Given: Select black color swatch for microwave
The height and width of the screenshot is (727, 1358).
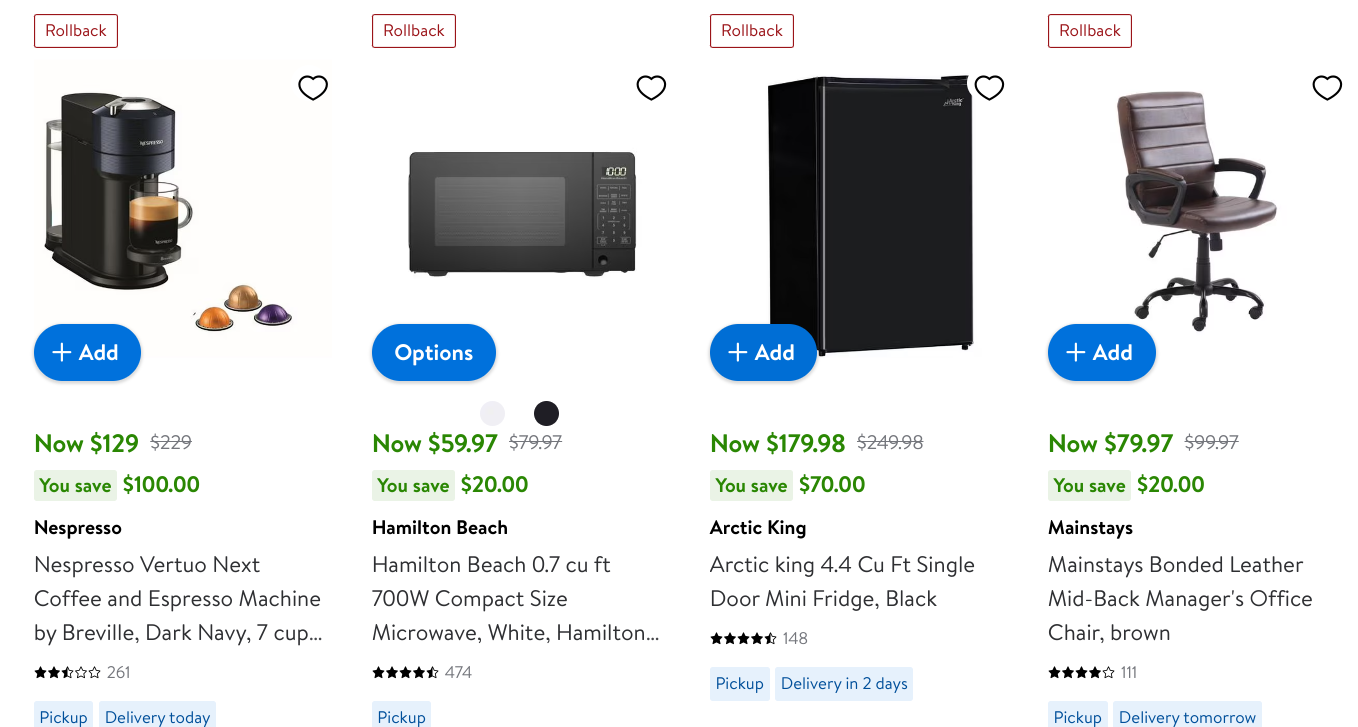Looking at the screenshot, I should (x=546, y=413).
